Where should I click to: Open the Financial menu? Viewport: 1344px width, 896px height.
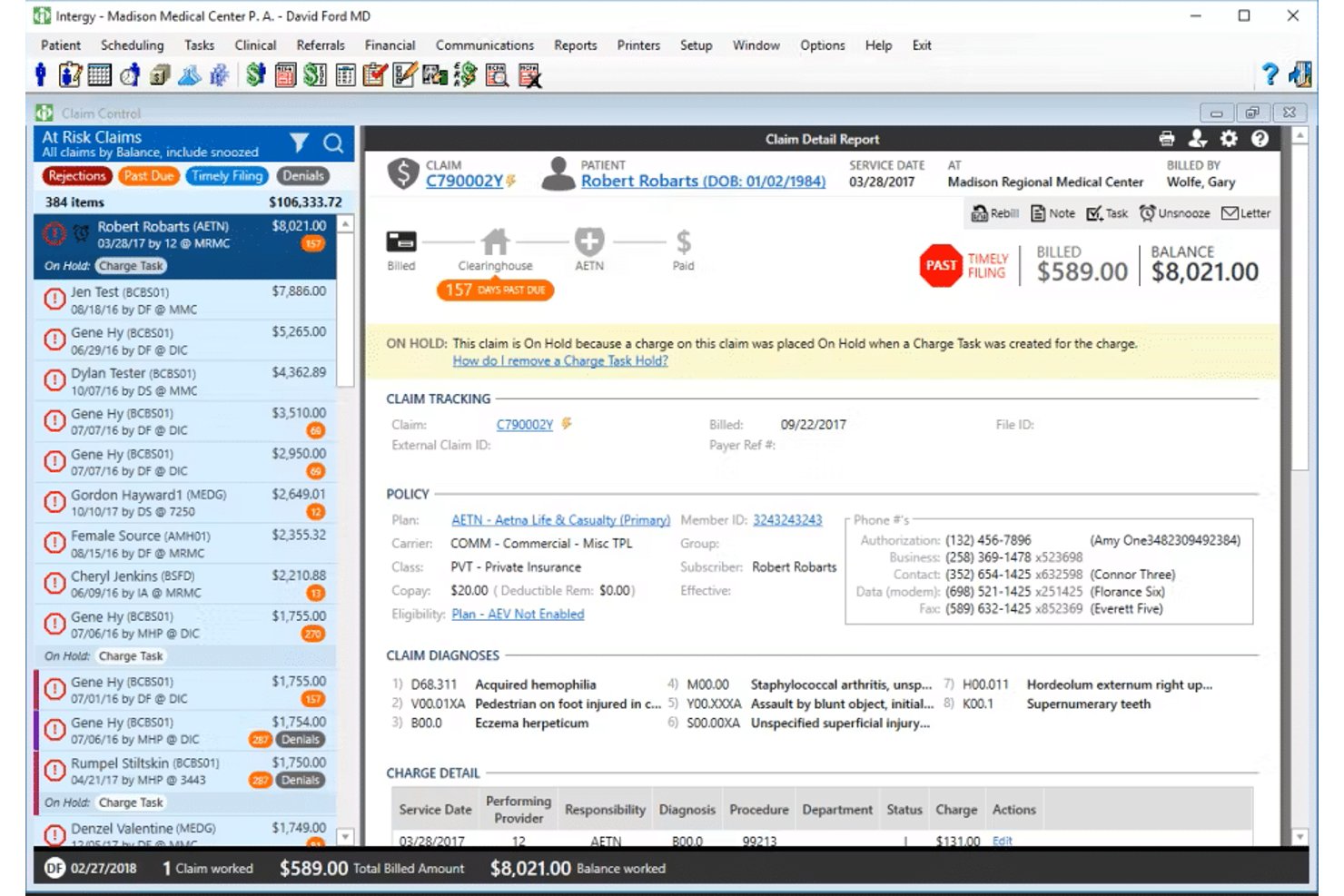pos(390,45)
